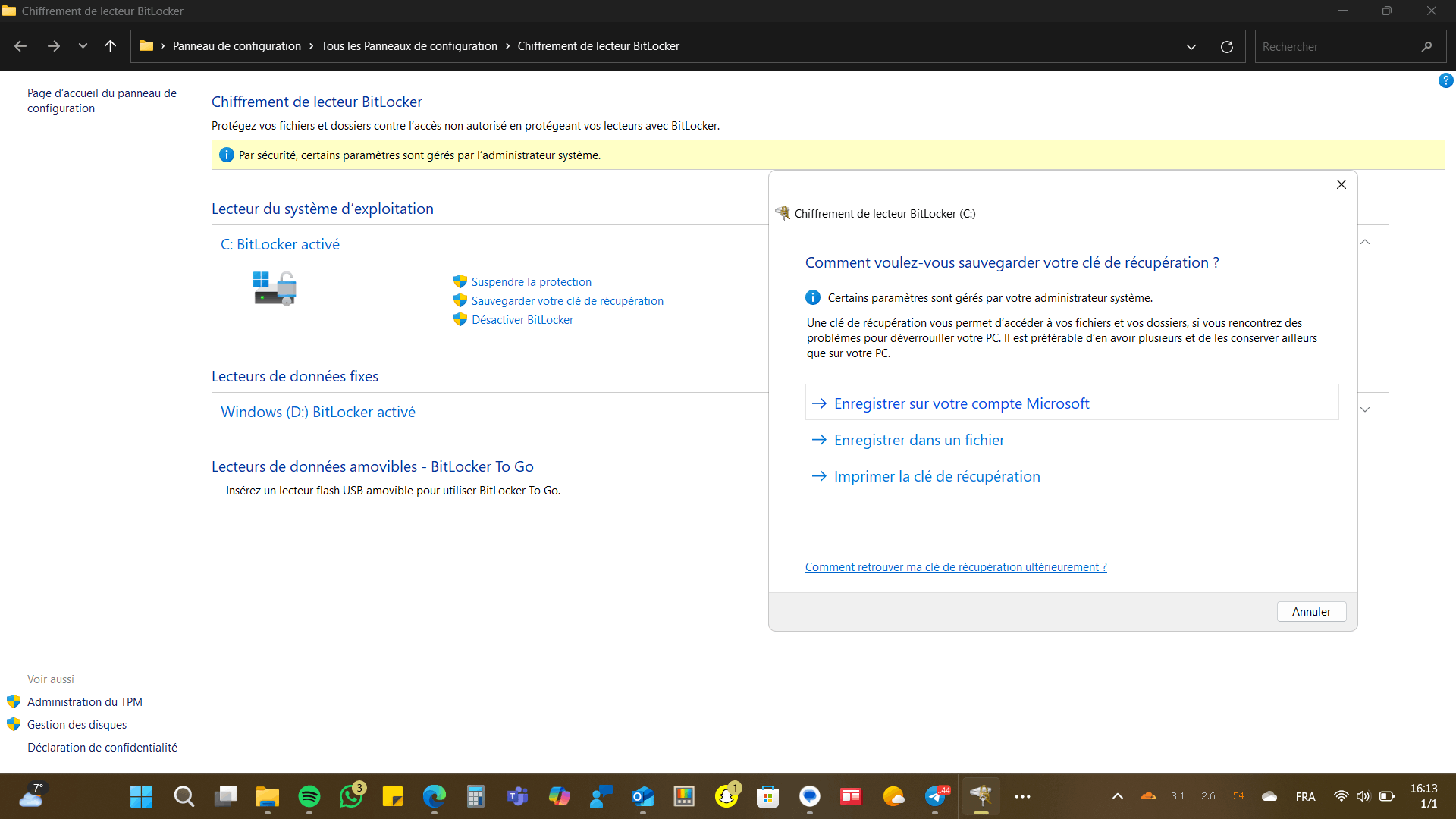Screen dimensions: 1456x819
Task: Open volume control in system tray
Action: tap(1363, 796)
